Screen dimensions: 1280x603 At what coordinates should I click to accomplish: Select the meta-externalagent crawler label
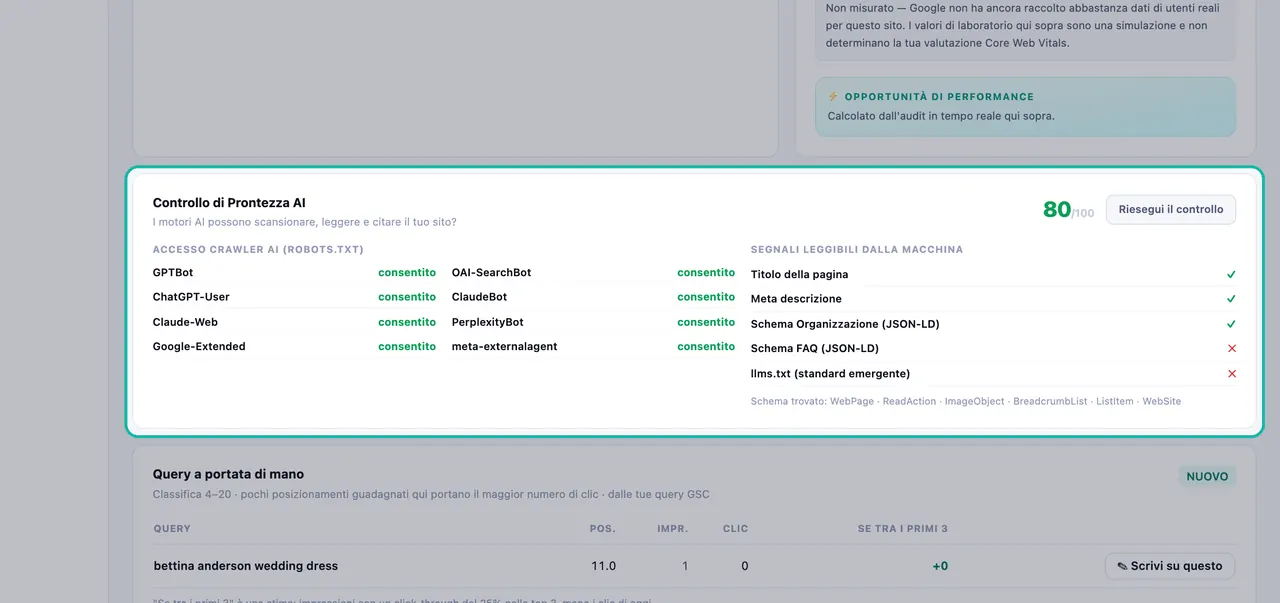pyautogui.click(x=504, y=346)
